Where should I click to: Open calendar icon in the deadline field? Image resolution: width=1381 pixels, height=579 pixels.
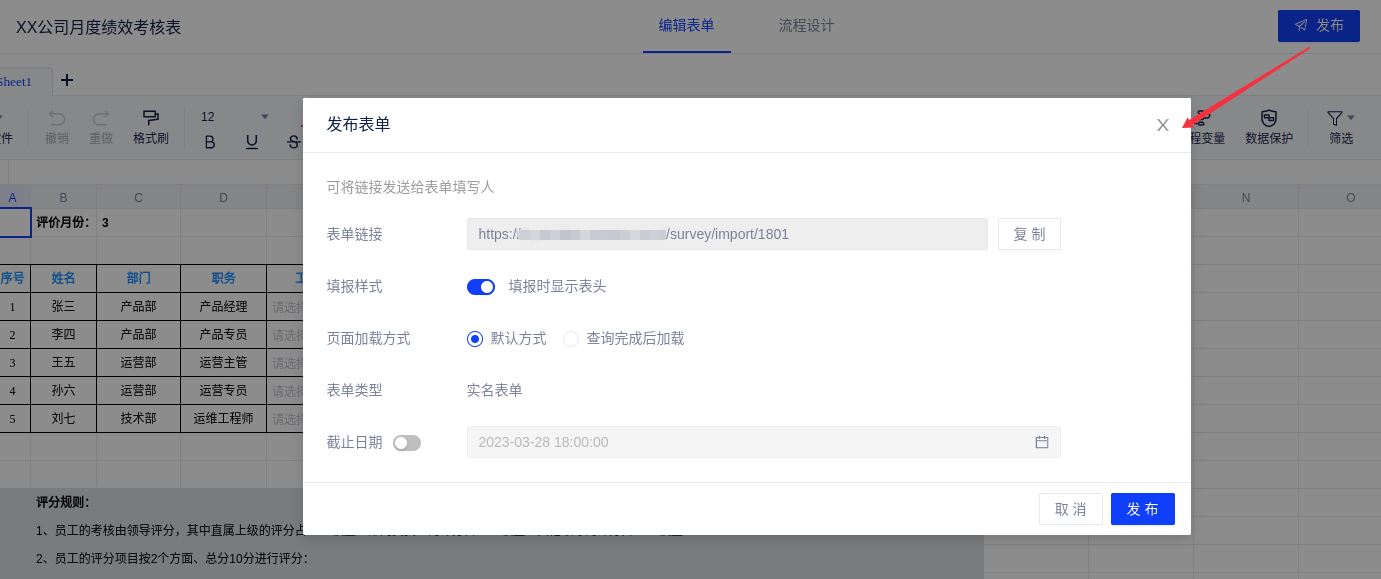point(1041,442)
